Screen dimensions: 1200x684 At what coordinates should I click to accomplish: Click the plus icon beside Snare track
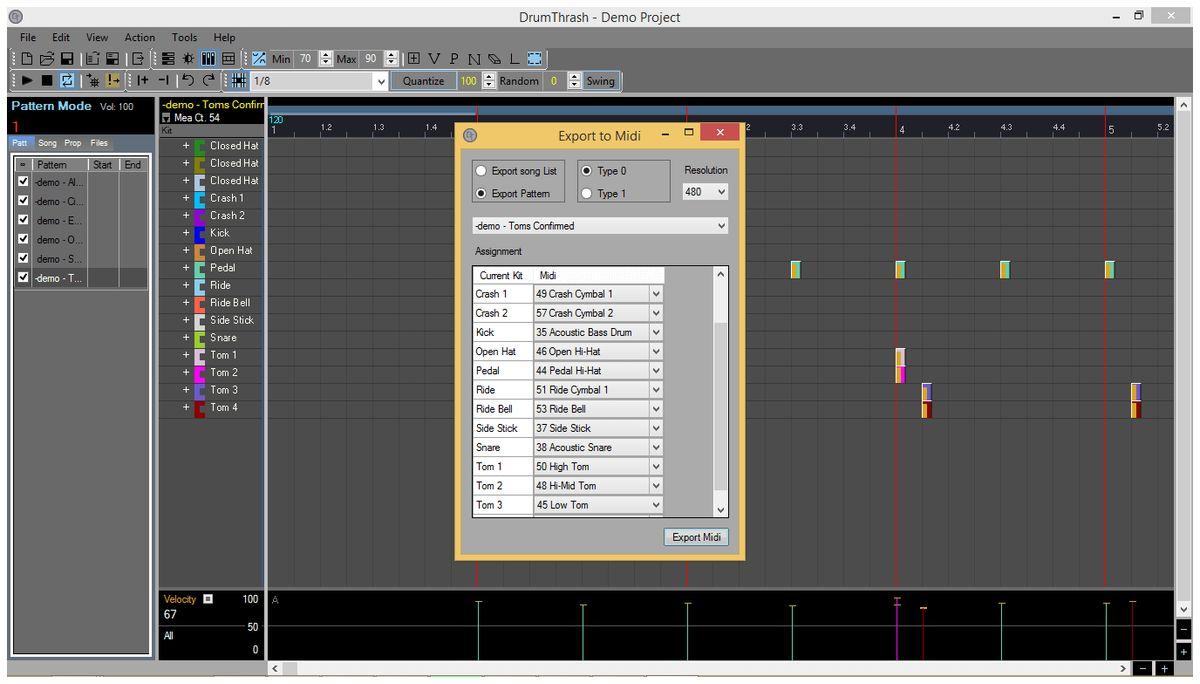[185, 338]
